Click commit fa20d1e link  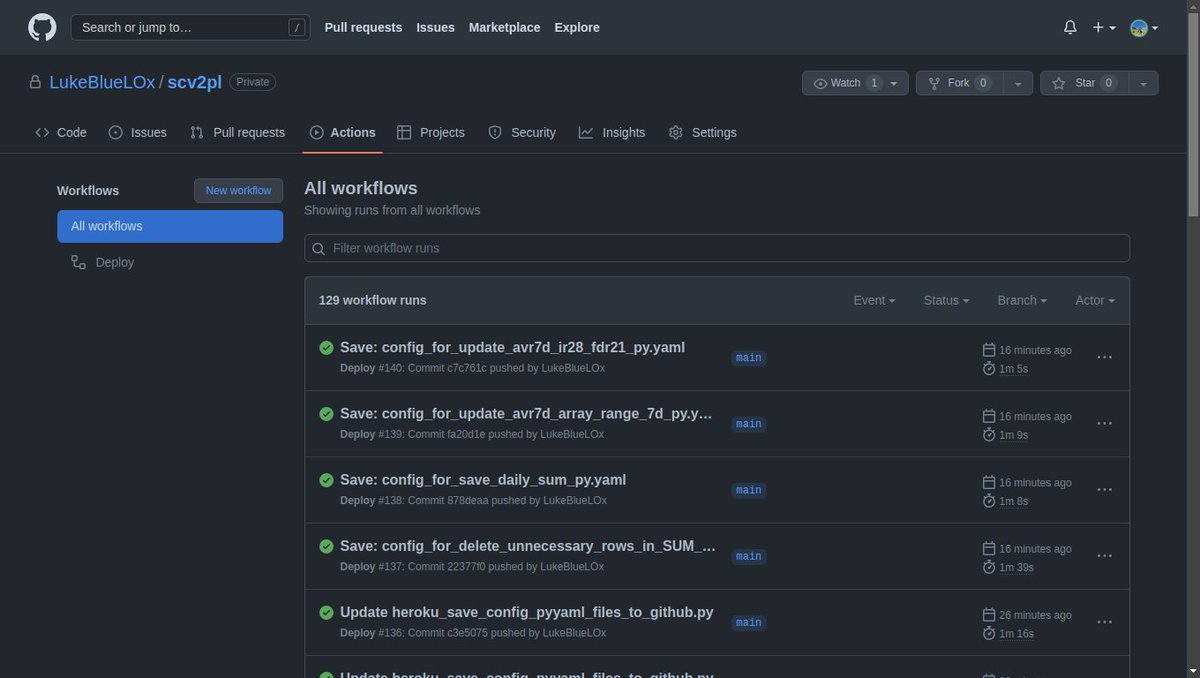pos(465,434)
